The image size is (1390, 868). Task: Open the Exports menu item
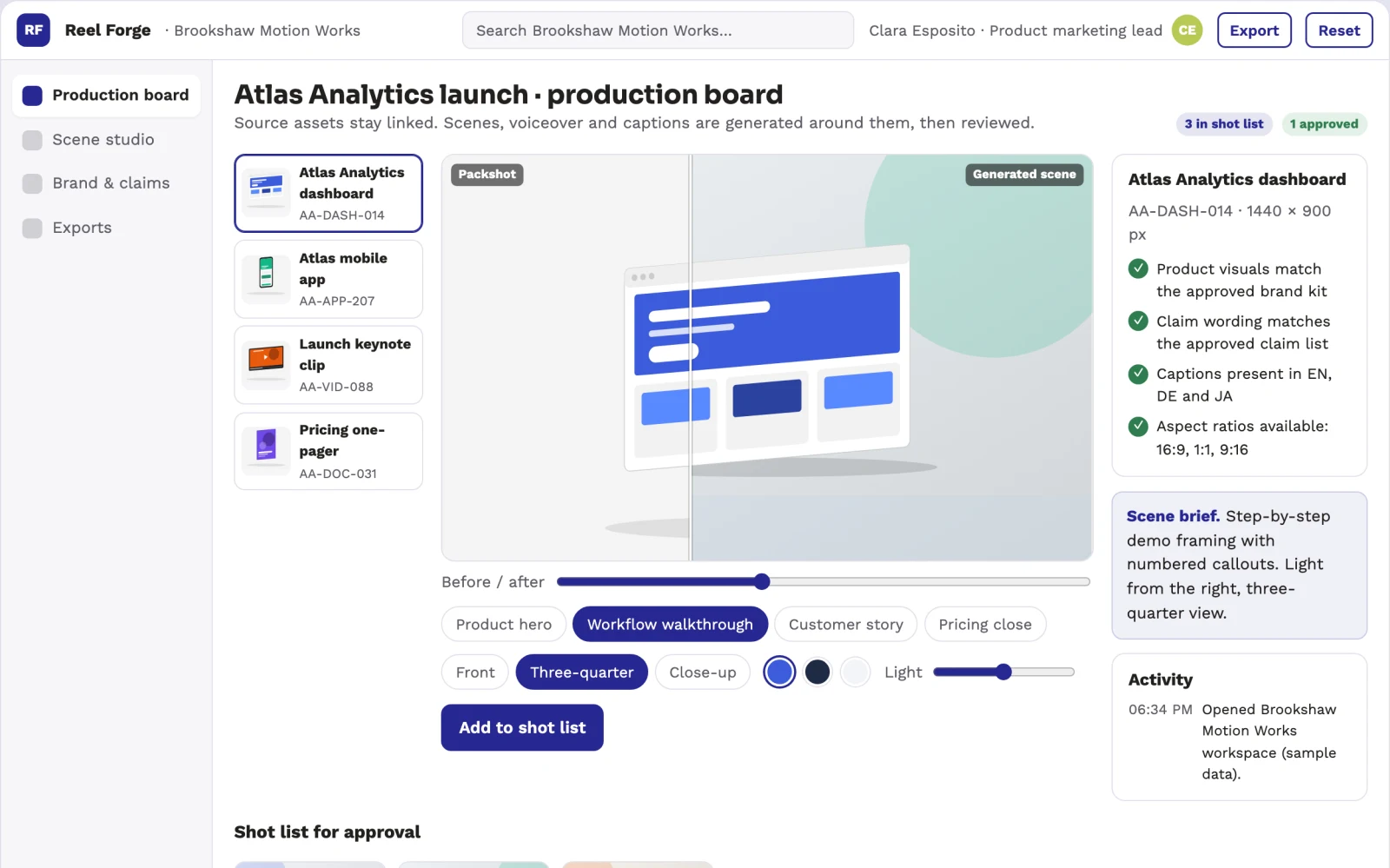tap(106, 228)
